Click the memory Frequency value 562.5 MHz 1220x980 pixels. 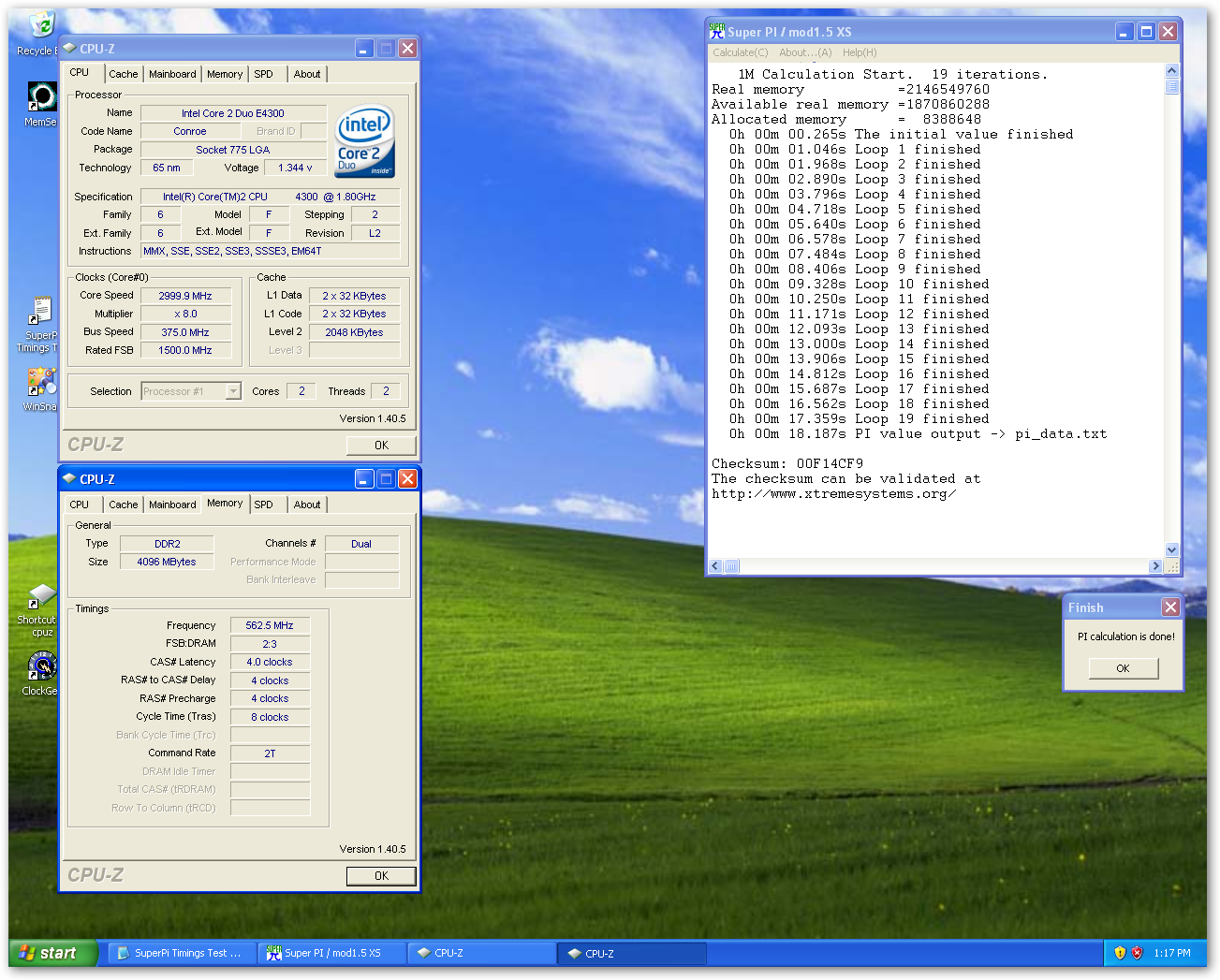coord(270,625)
